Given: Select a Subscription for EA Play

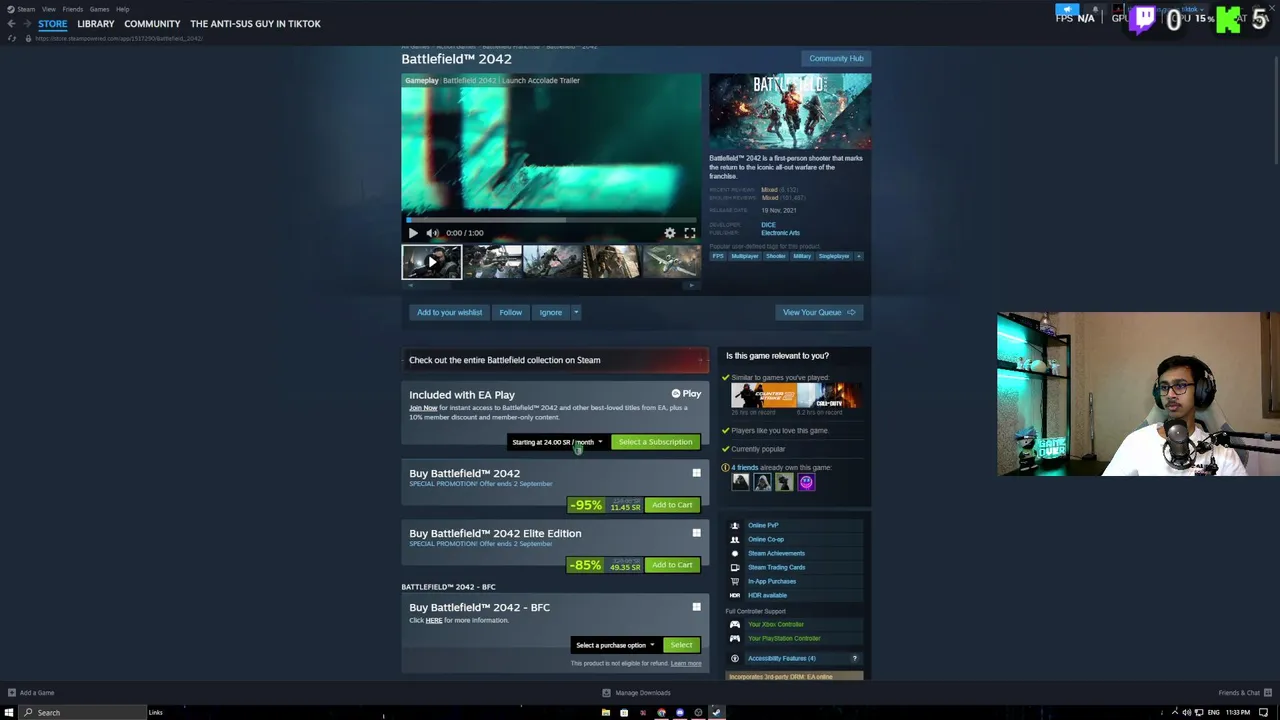Looking at the screenshot, I should tap(655, 442).
